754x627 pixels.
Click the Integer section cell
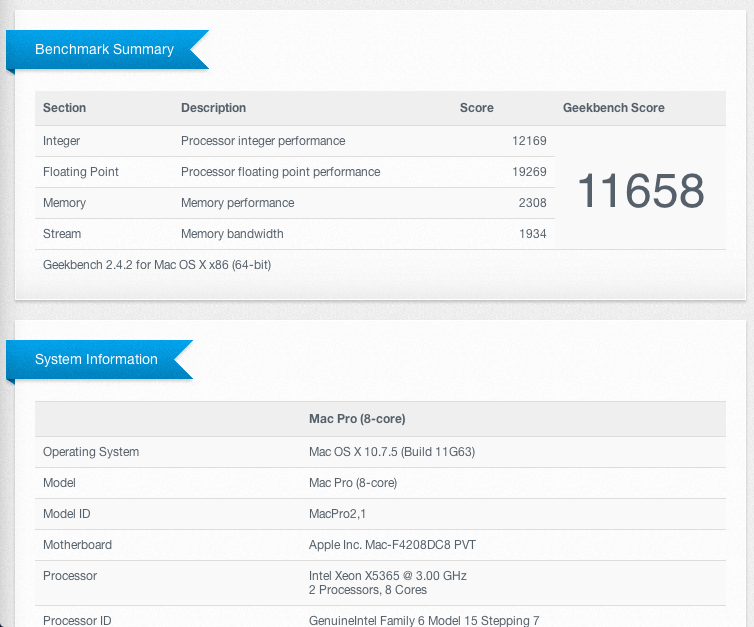[62, 141]
